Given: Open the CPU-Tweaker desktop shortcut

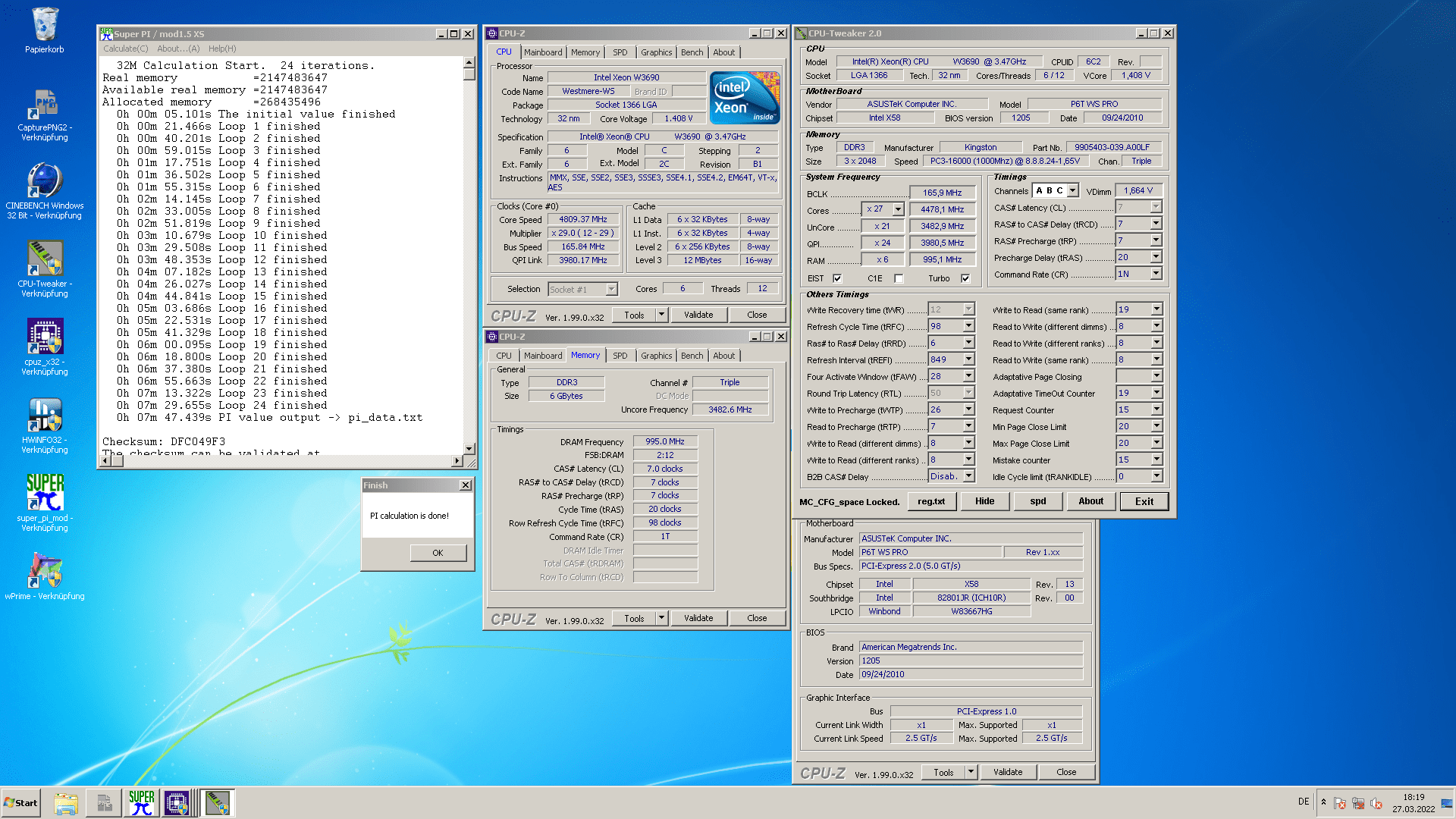Looking at the screenshot, I should point(44,269).
